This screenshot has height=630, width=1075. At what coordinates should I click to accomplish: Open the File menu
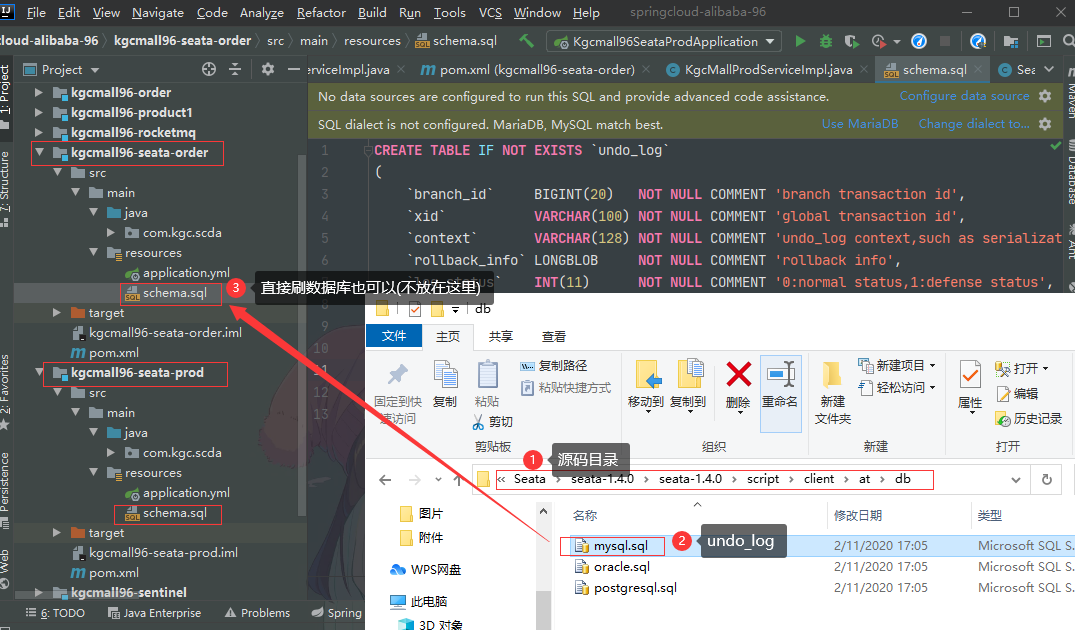(36, 12)
